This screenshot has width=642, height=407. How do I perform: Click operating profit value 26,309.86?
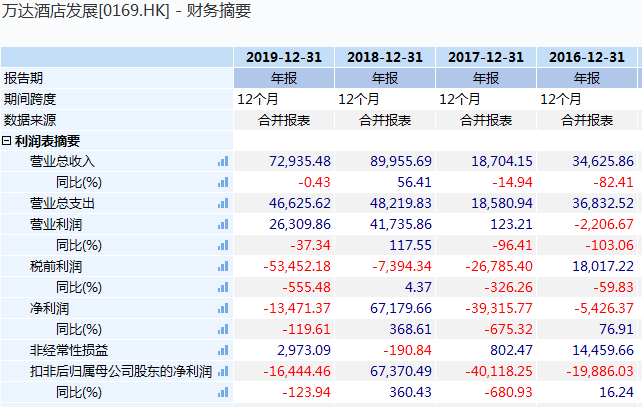[x=300, y=224]
